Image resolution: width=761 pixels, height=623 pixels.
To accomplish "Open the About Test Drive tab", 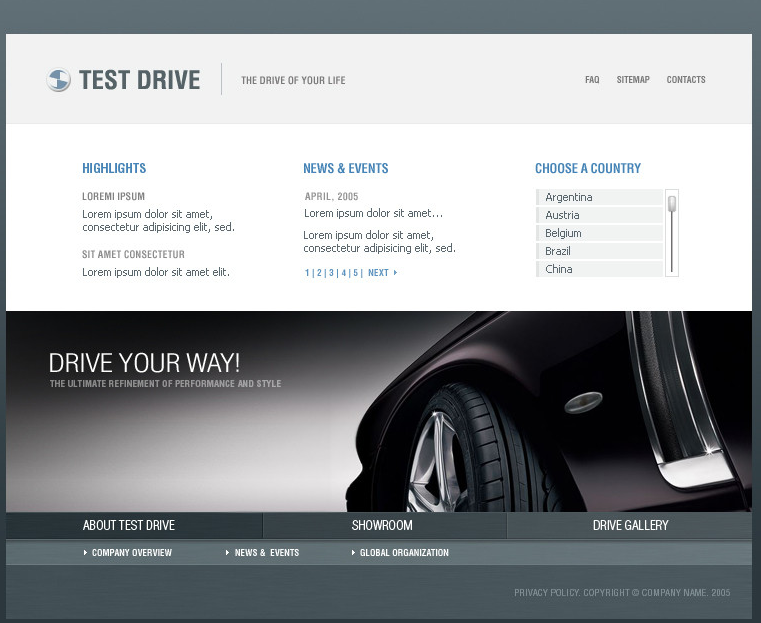I will click(x=129, y=526).
